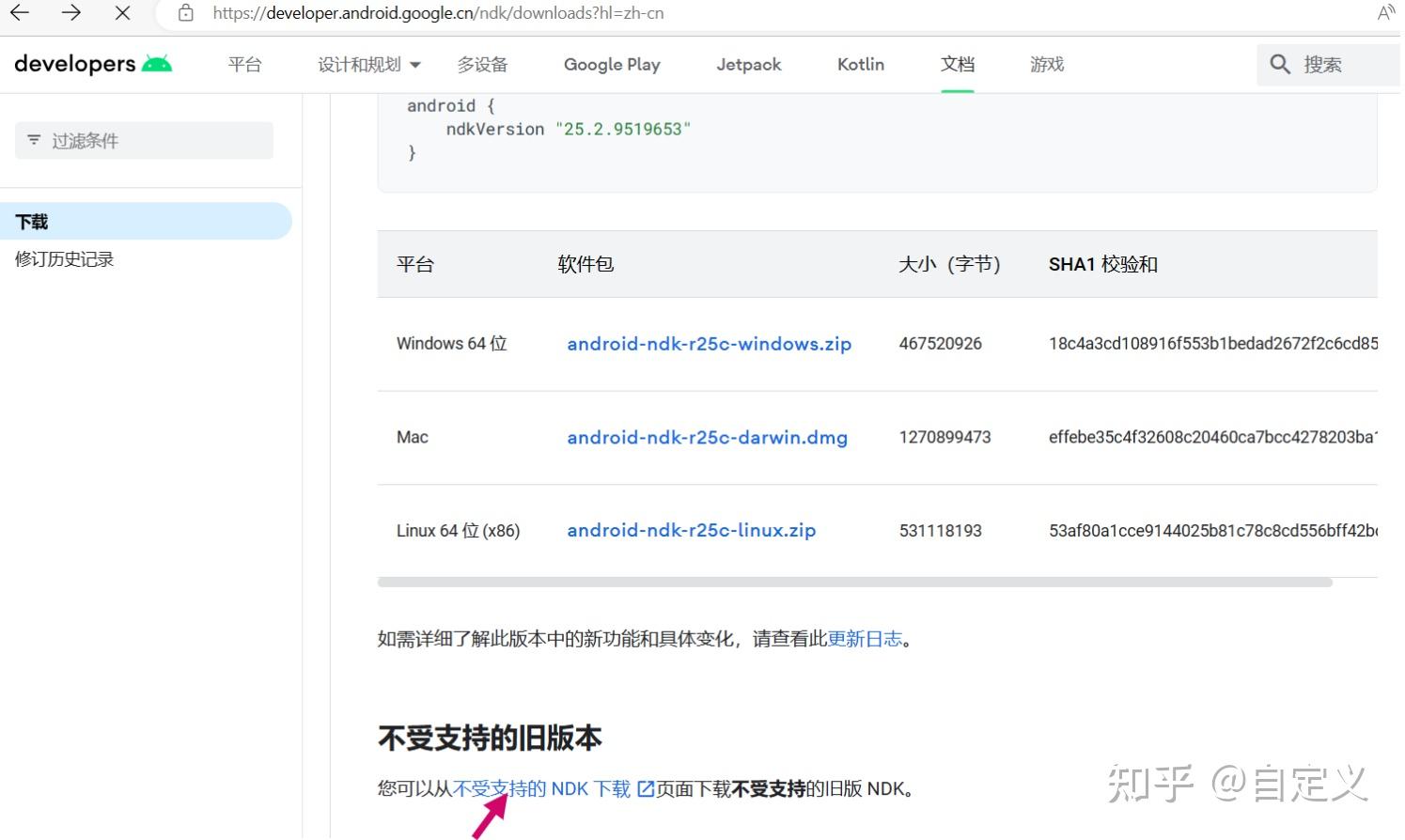Image resolution: width=1405 pixels, height=840 pixels.
Task: Open the developers Android logo home link
Action: pos(93,64)
